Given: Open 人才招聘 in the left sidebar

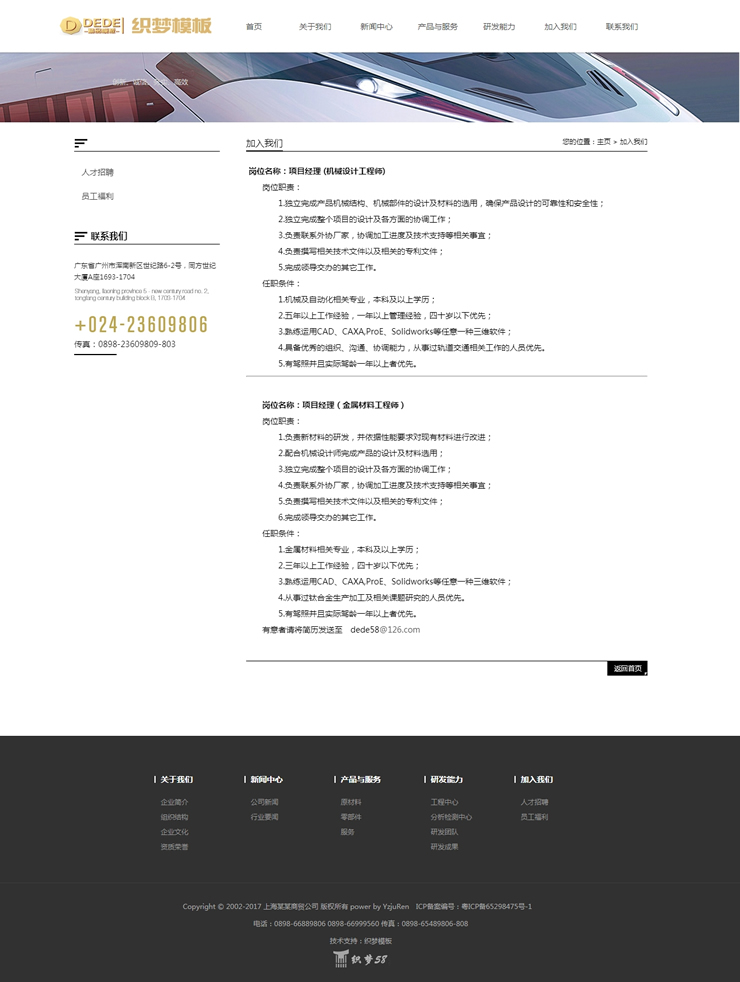Looking at the screenshot, I should (x=98, y=173).
